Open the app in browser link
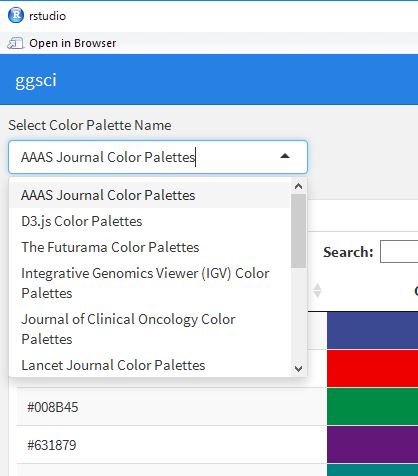Screen dimensions: 418x476 click(72, 43)
